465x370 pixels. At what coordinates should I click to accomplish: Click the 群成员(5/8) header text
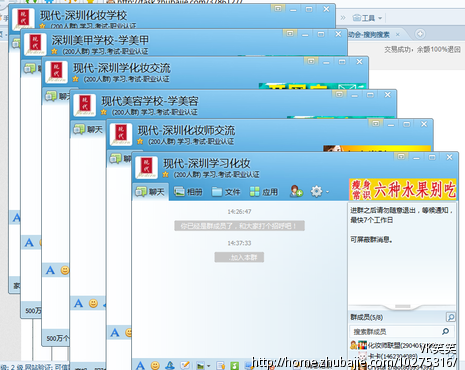(x=366, y=317)
